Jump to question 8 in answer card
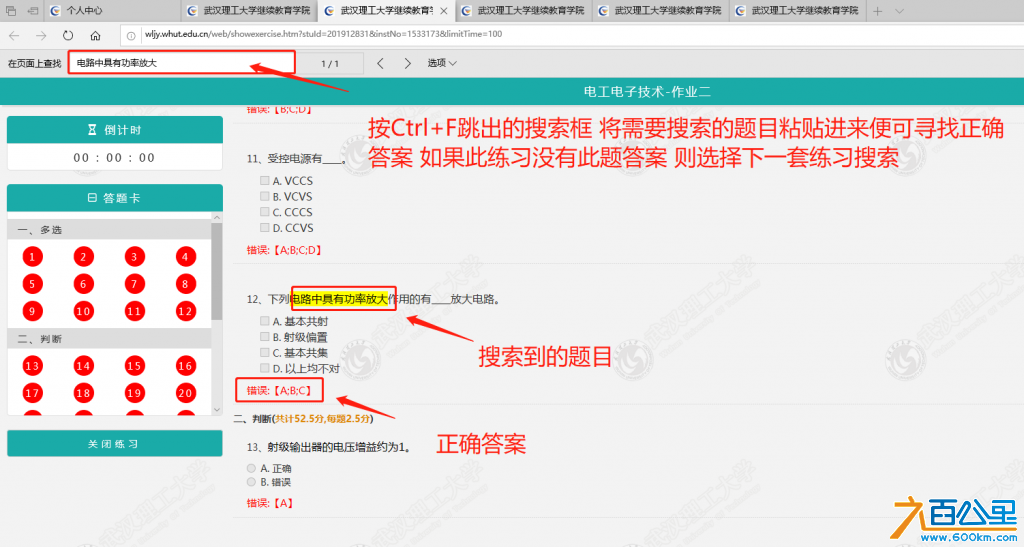Viewport: 1024px width, 547px height. point(185,284)
